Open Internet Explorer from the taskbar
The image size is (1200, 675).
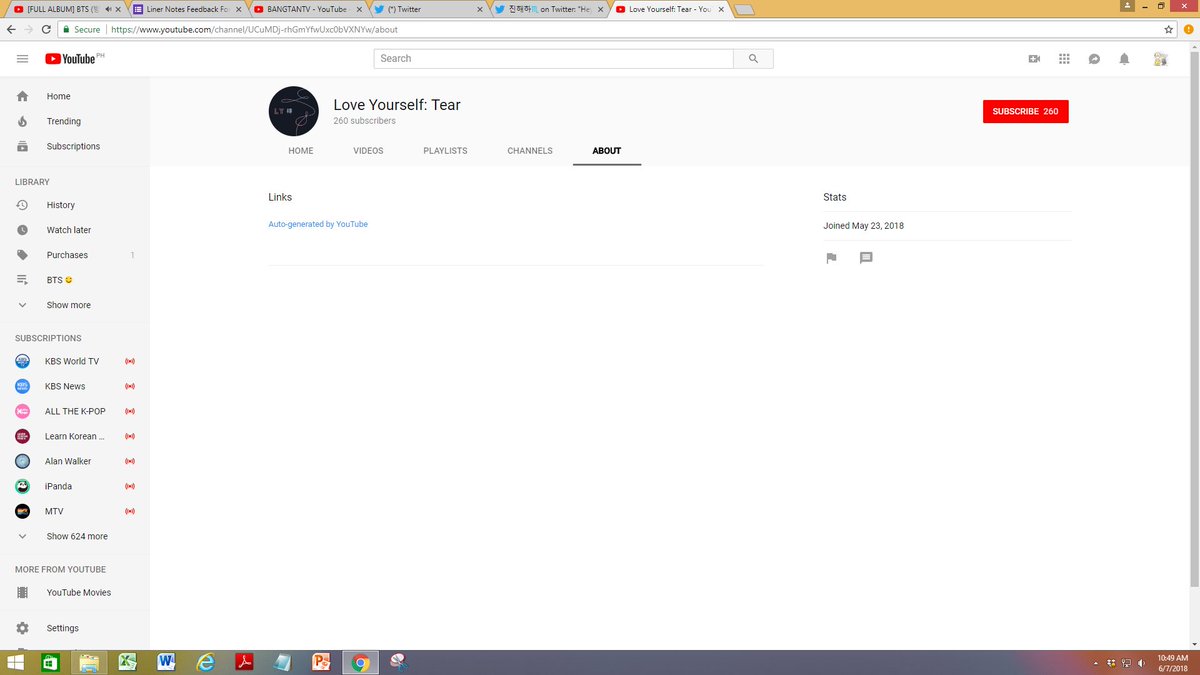(206, 662)
